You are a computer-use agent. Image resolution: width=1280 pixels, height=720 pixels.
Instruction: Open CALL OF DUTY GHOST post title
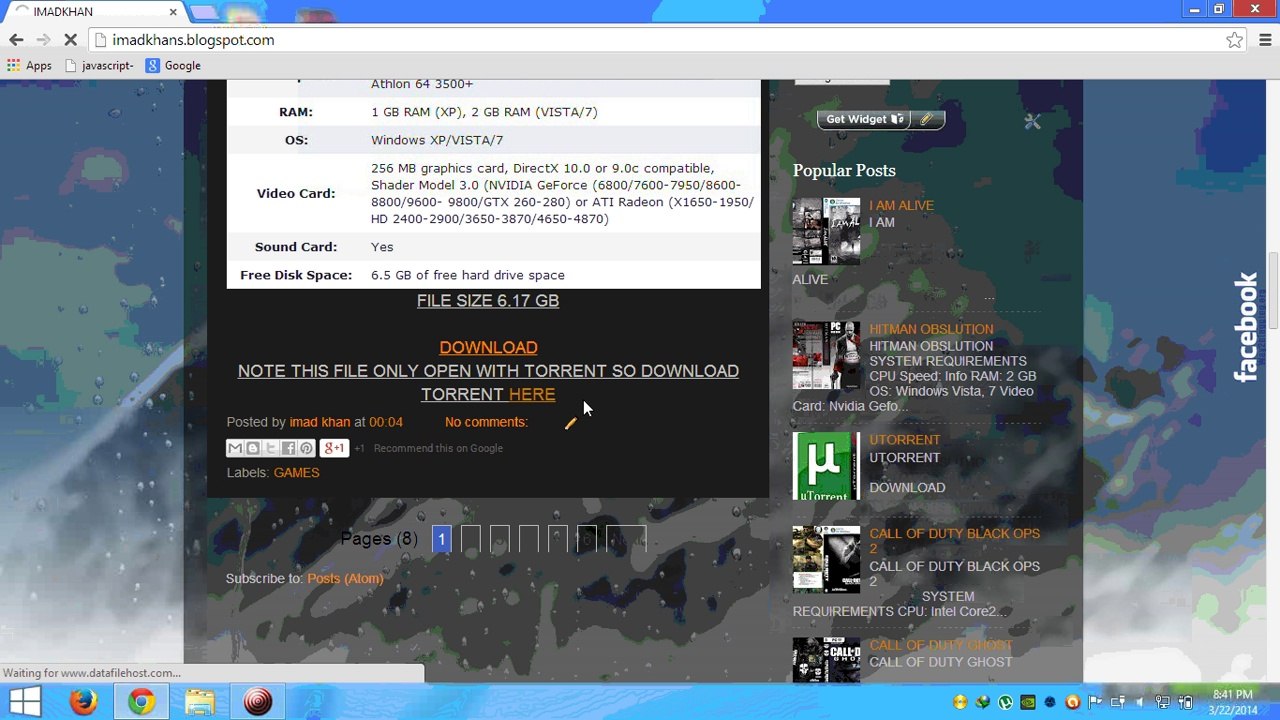click(x=941, y=645)
